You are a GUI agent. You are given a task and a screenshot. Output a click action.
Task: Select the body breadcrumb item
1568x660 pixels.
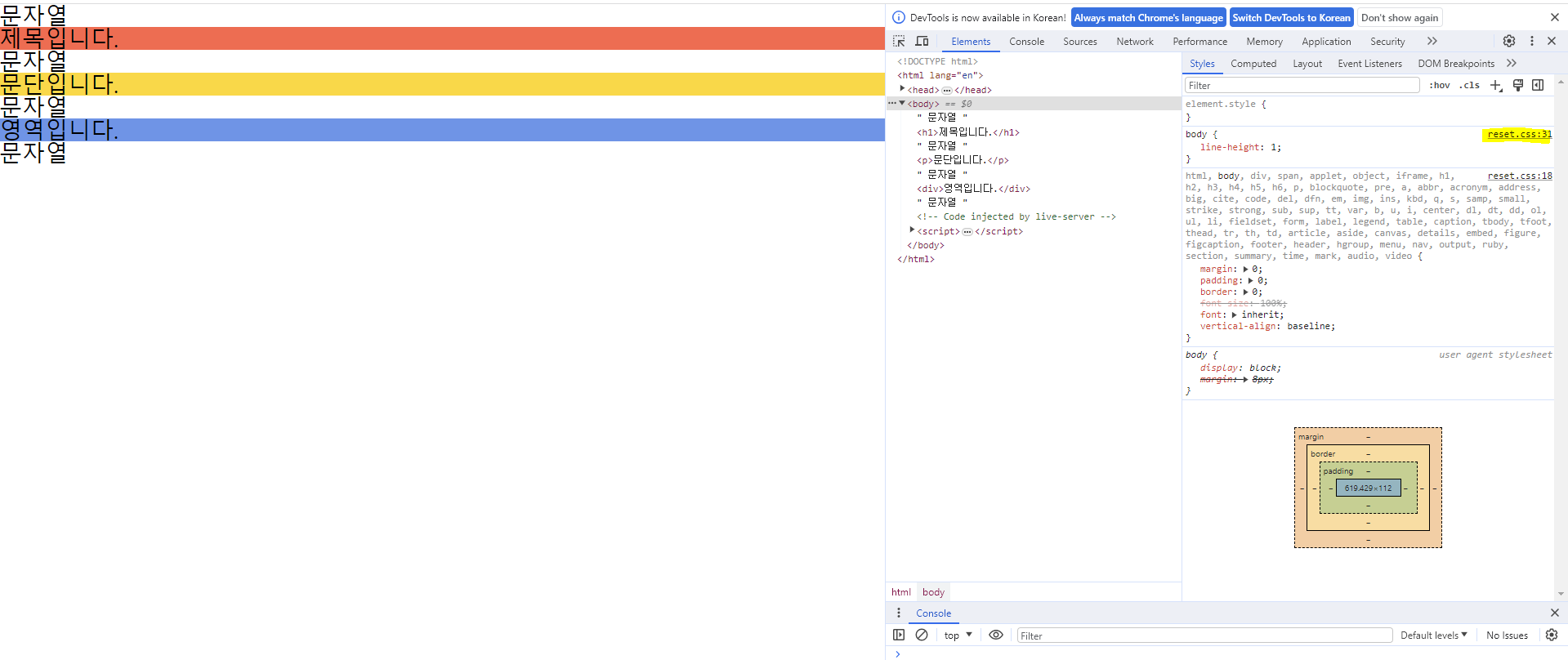(x=933, y=591)
